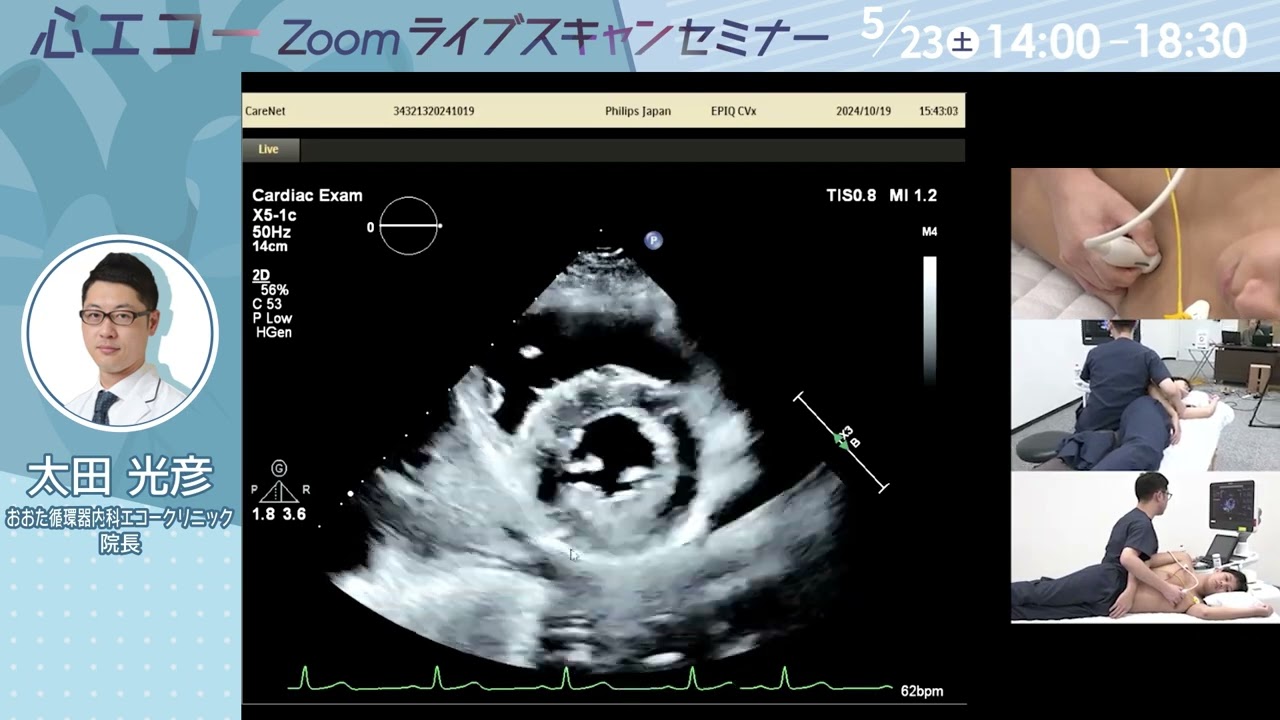Click the '1.8 3.6' frequency values
The height and width of the screenshot is (720, 1280).
(x=279, y=514)
